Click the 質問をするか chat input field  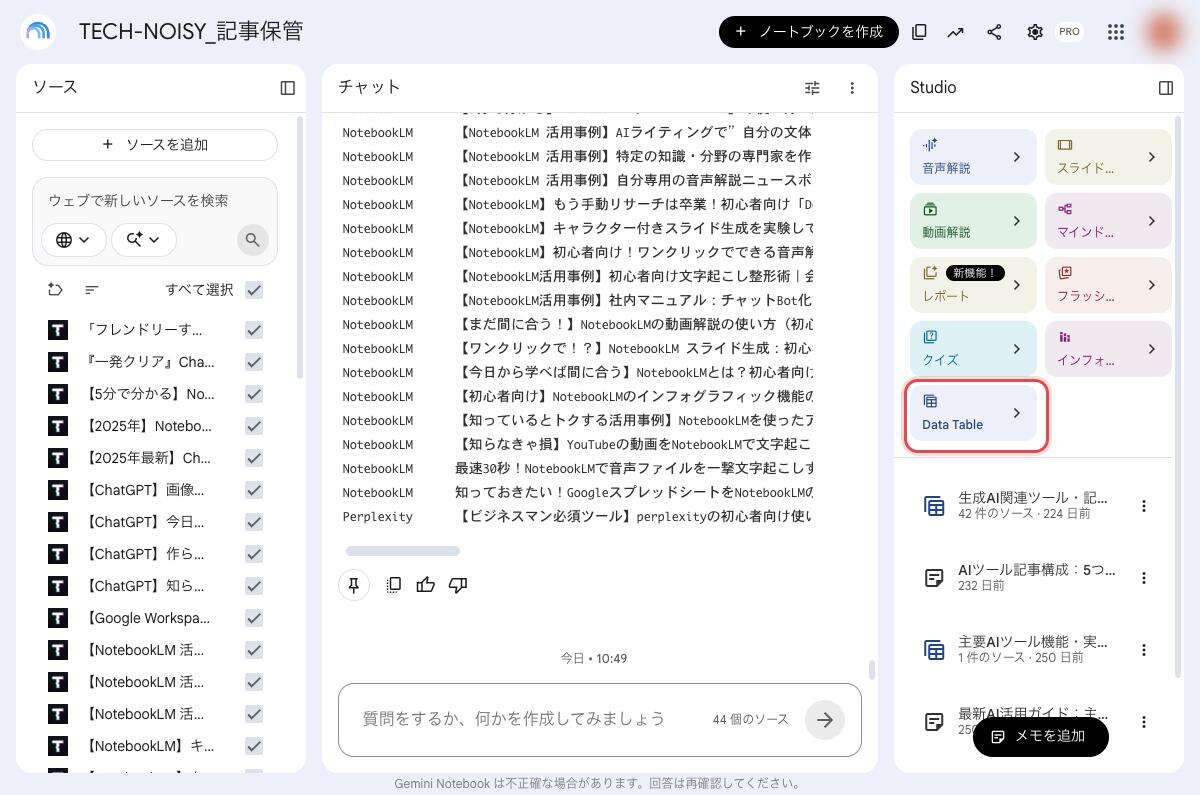[x=513, y=719]
